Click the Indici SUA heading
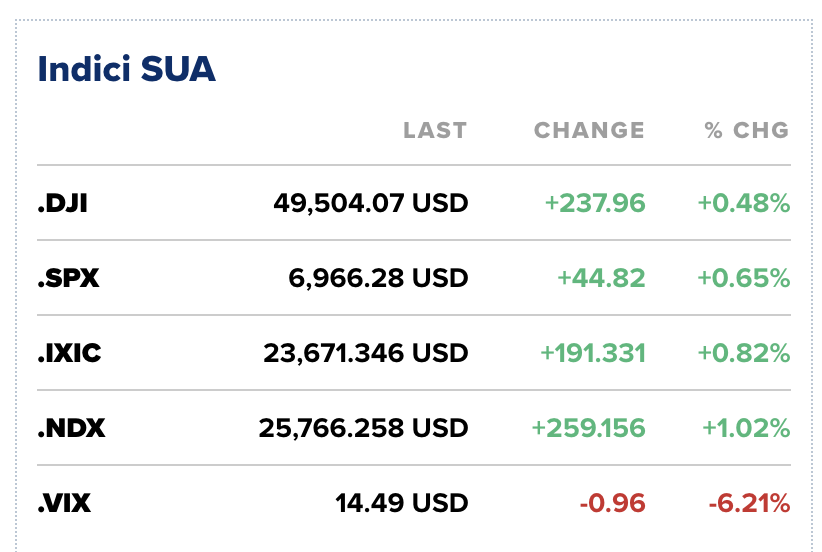The image size is (822, 552). pyautogui.click(x=126, y=70)
